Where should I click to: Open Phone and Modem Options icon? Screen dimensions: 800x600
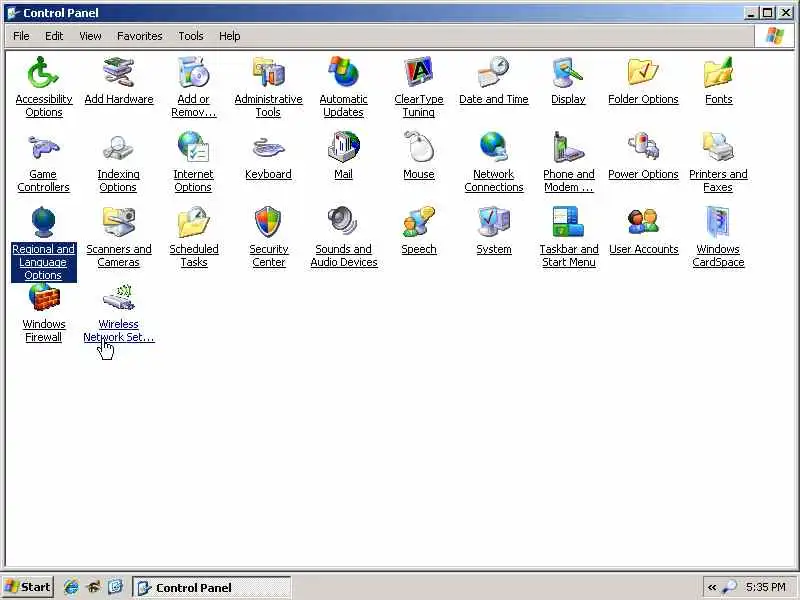tap(568, 147)
